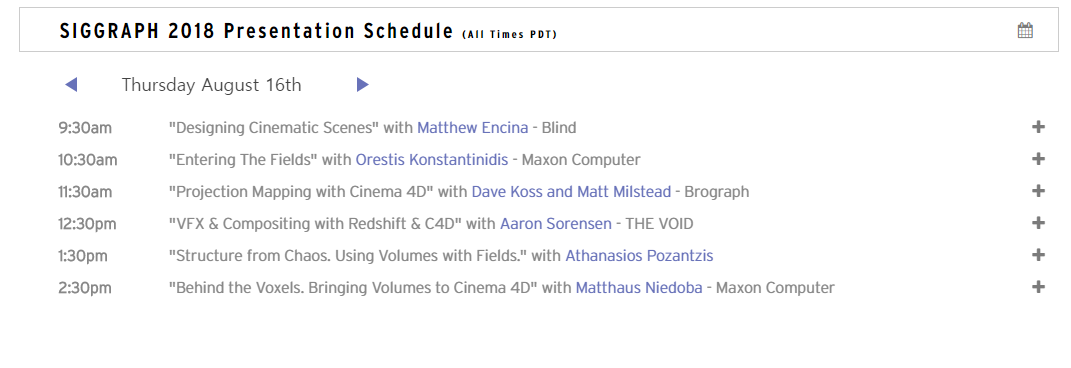Open Dave Koss and Matt Milstead link

(x=571, y=192)
